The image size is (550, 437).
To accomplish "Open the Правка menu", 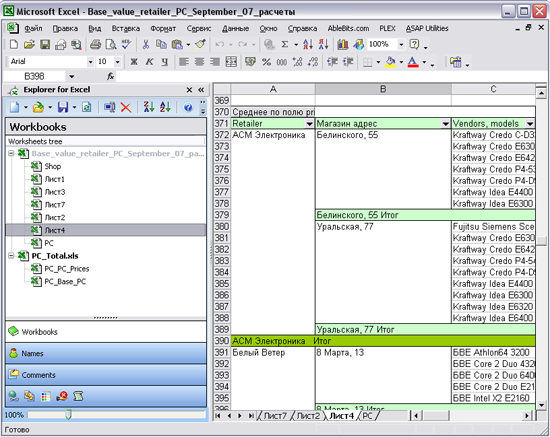I will coord(65,28).
